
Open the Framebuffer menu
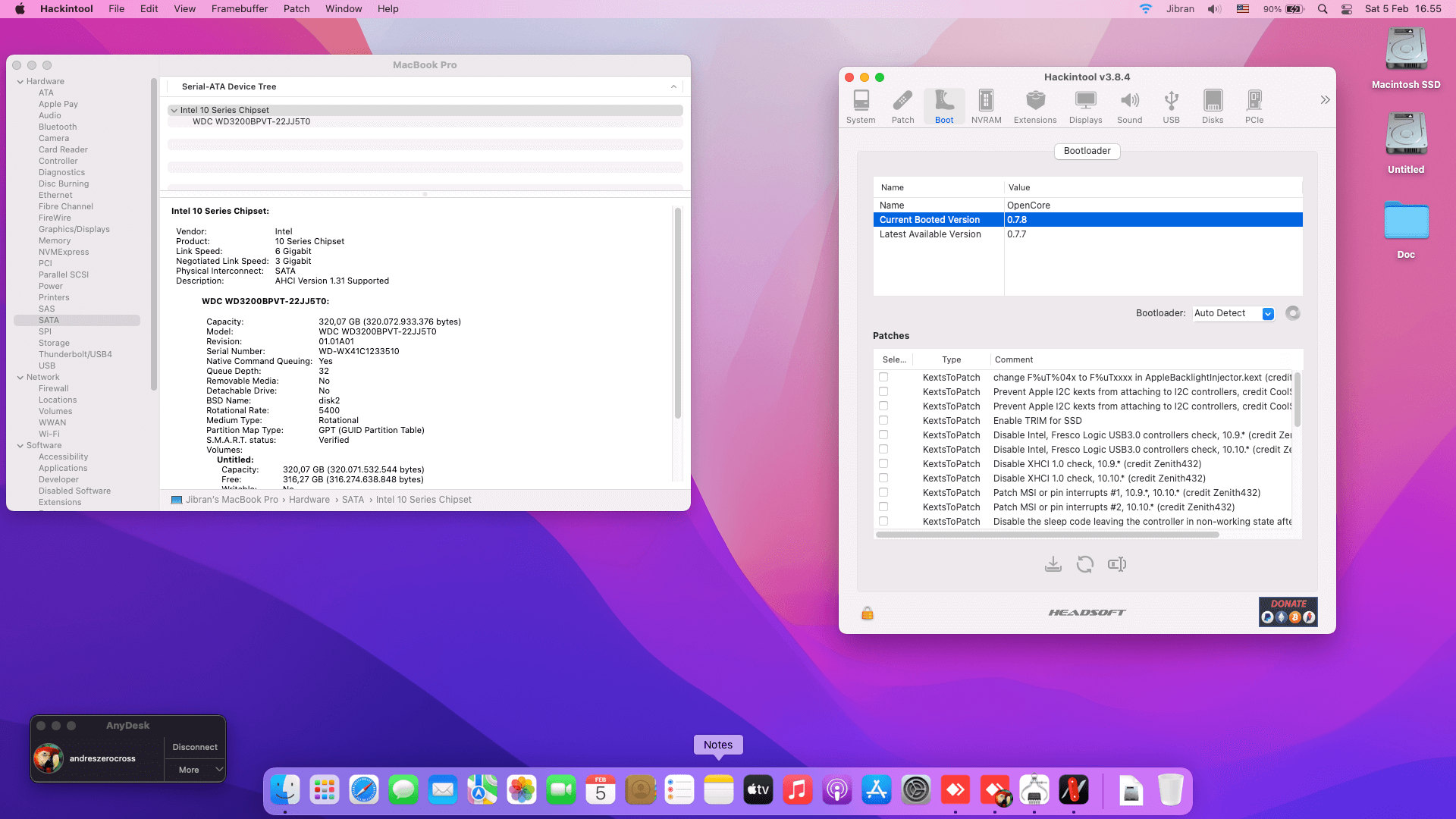(240, 9)
